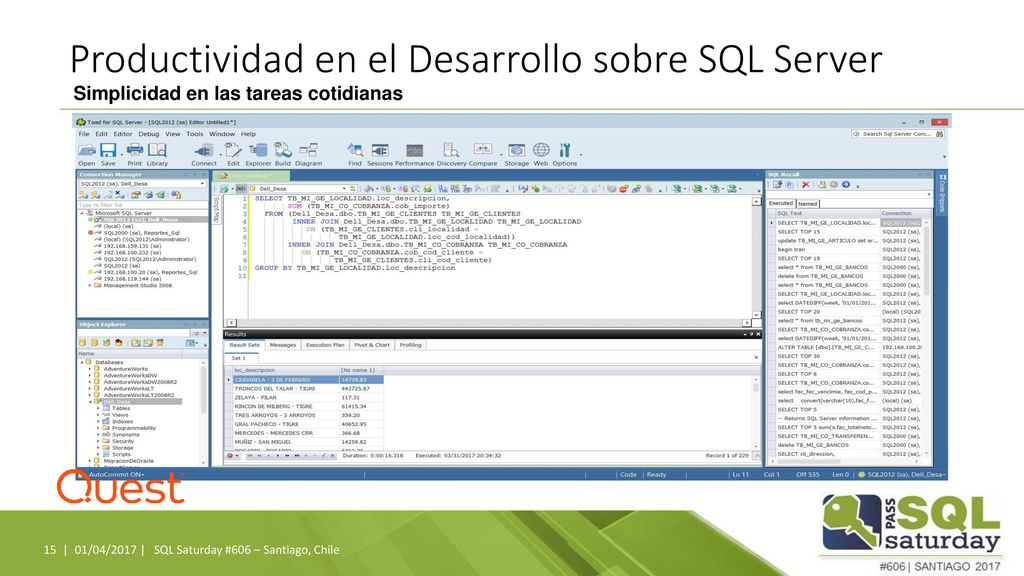Click the 'begin tran' entry in SQL Recall

point(791,249)
